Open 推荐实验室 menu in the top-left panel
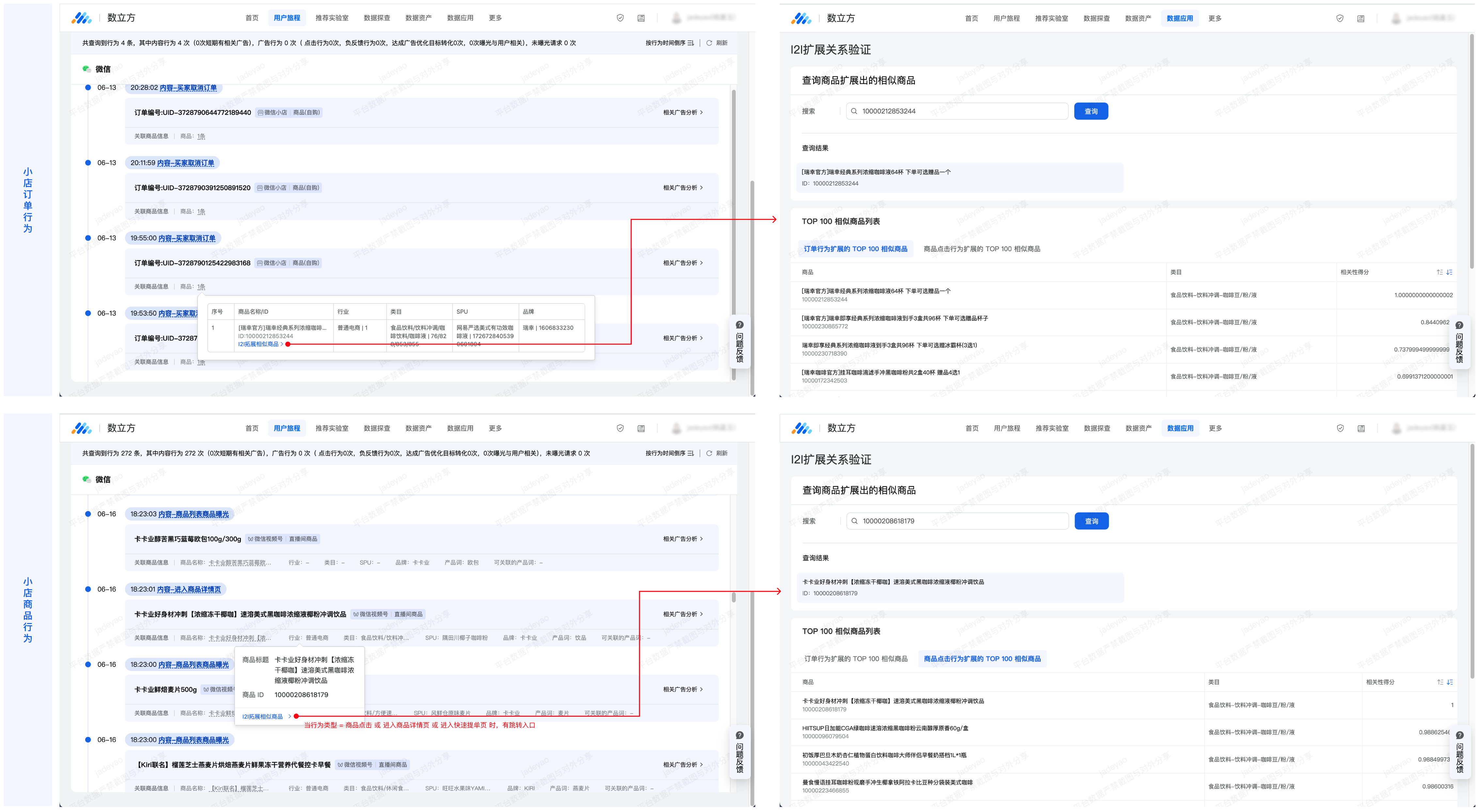The height and width of the screenshot is (812, 1482). click(x=332, y=18)
